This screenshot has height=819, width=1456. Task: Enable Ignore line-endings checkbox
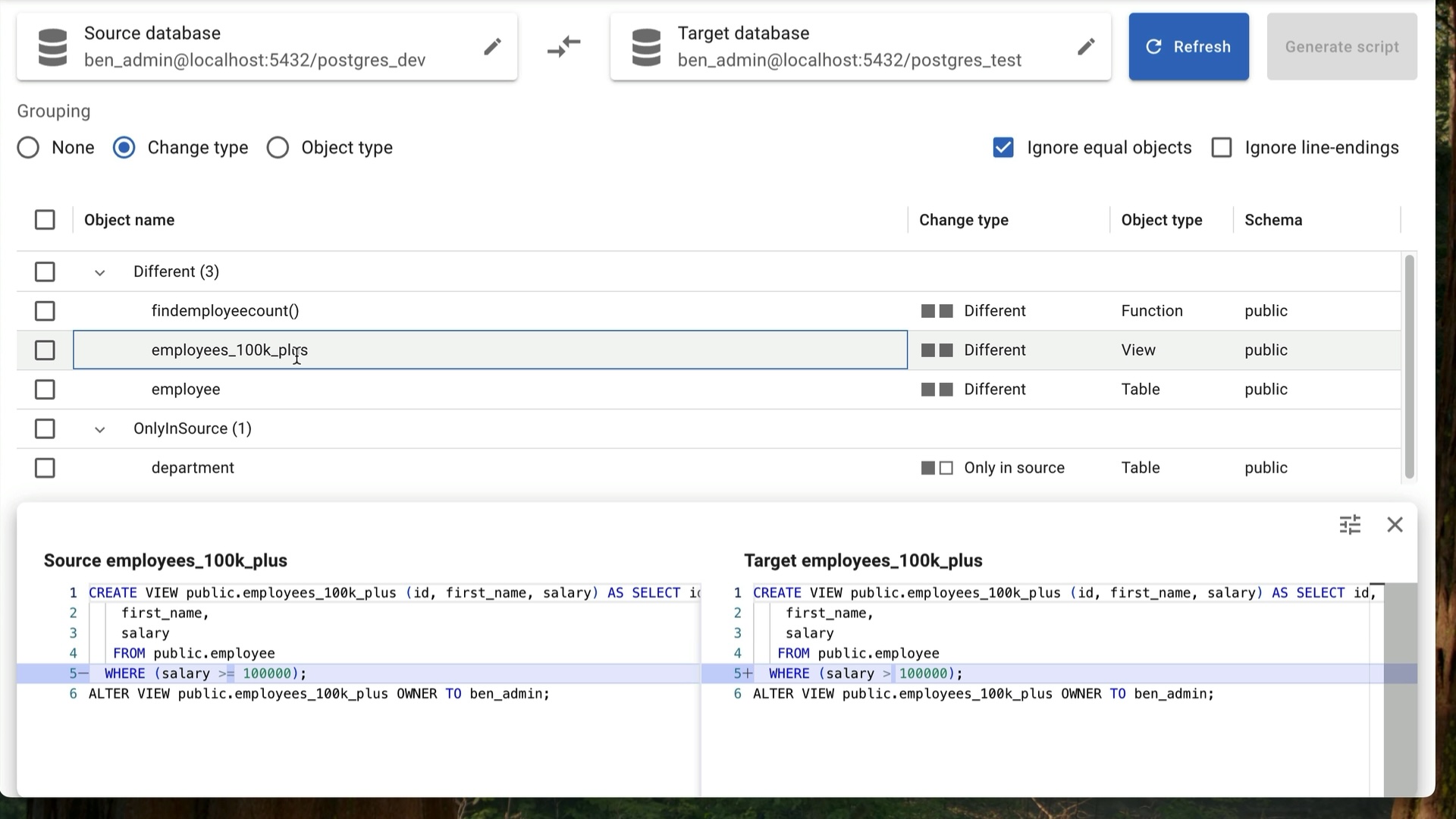(x=1222, y=148)
